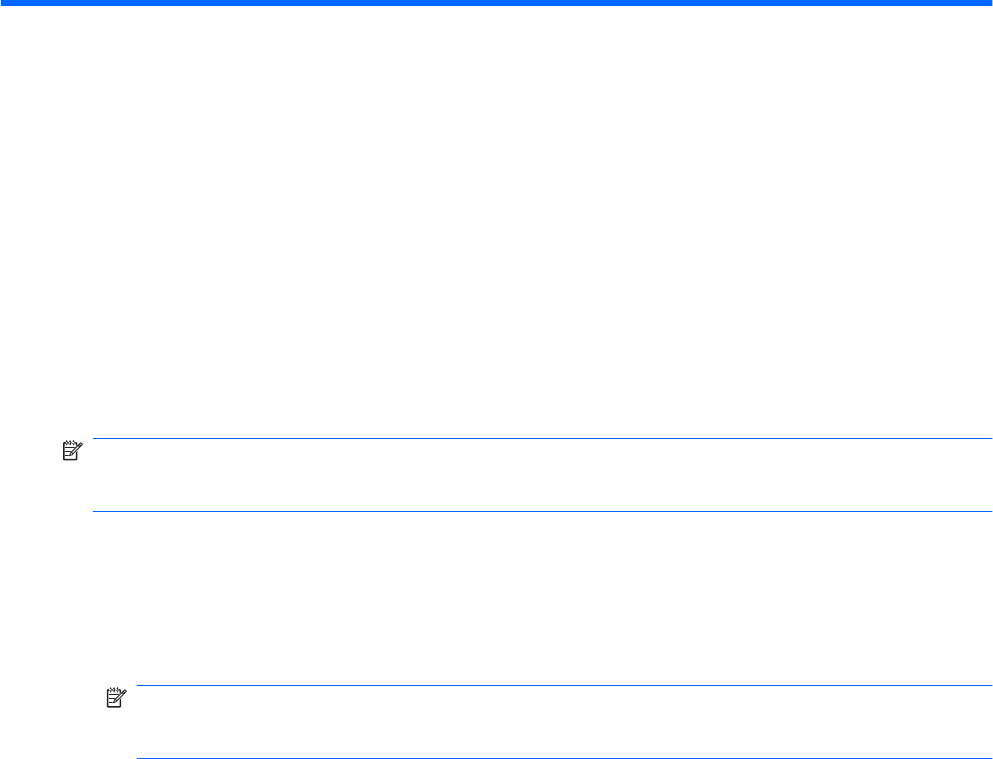Image resolution: width=993 pixels, height=759 pixels.
Task: Click the lower note's top border line
Action: pos(560,686)
